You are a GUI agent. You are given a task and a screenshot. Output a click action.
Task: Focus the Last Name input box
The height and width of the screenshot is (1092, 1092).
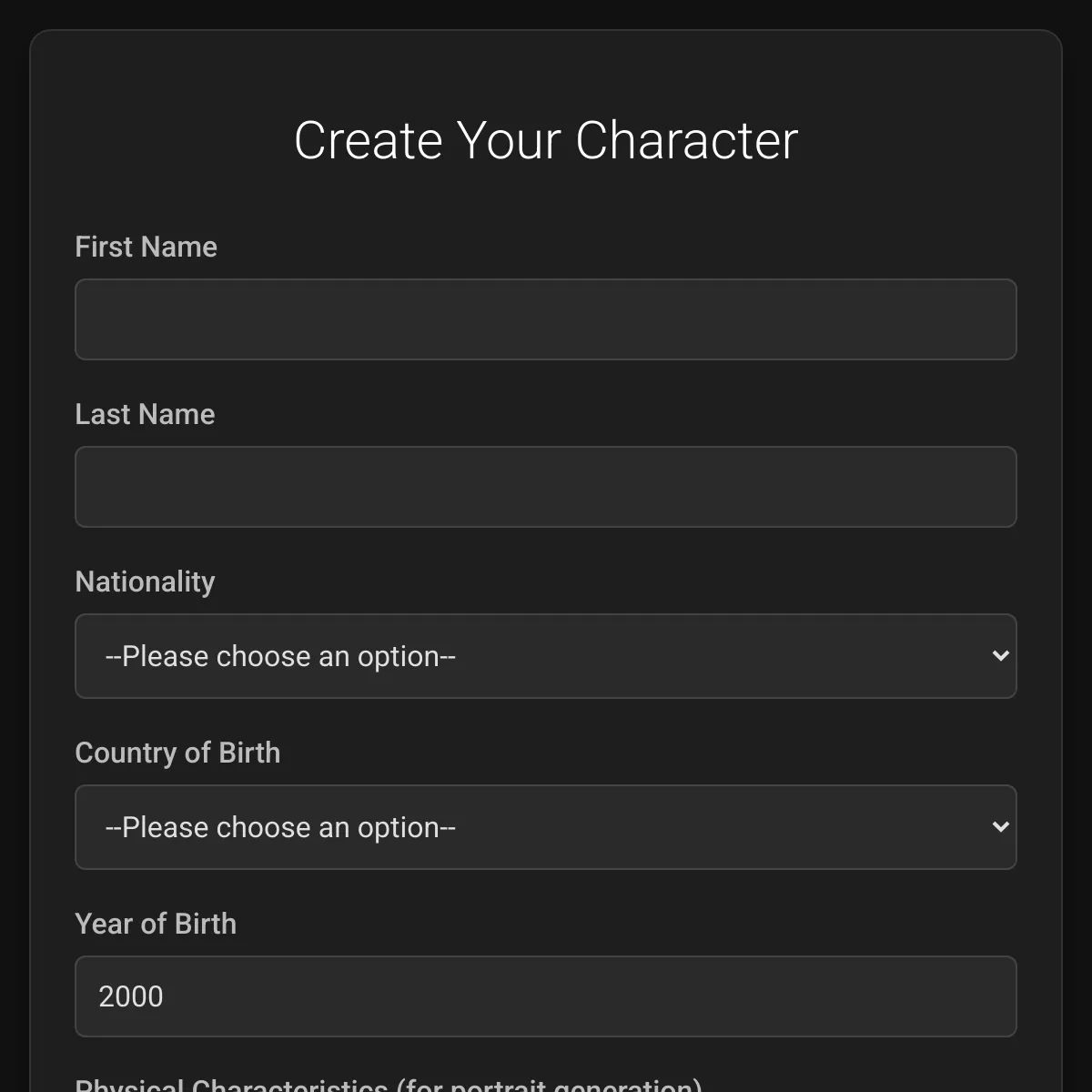(x=546, y=487)
